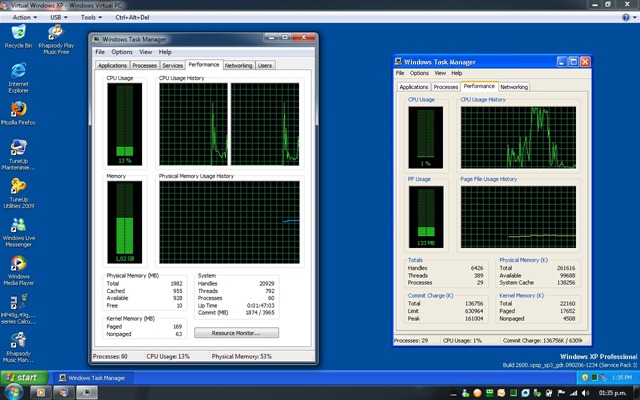Open File menu in XP Task Manager
Image resolution: width=640 pixels, height=400 pixels.
(400, 73)
